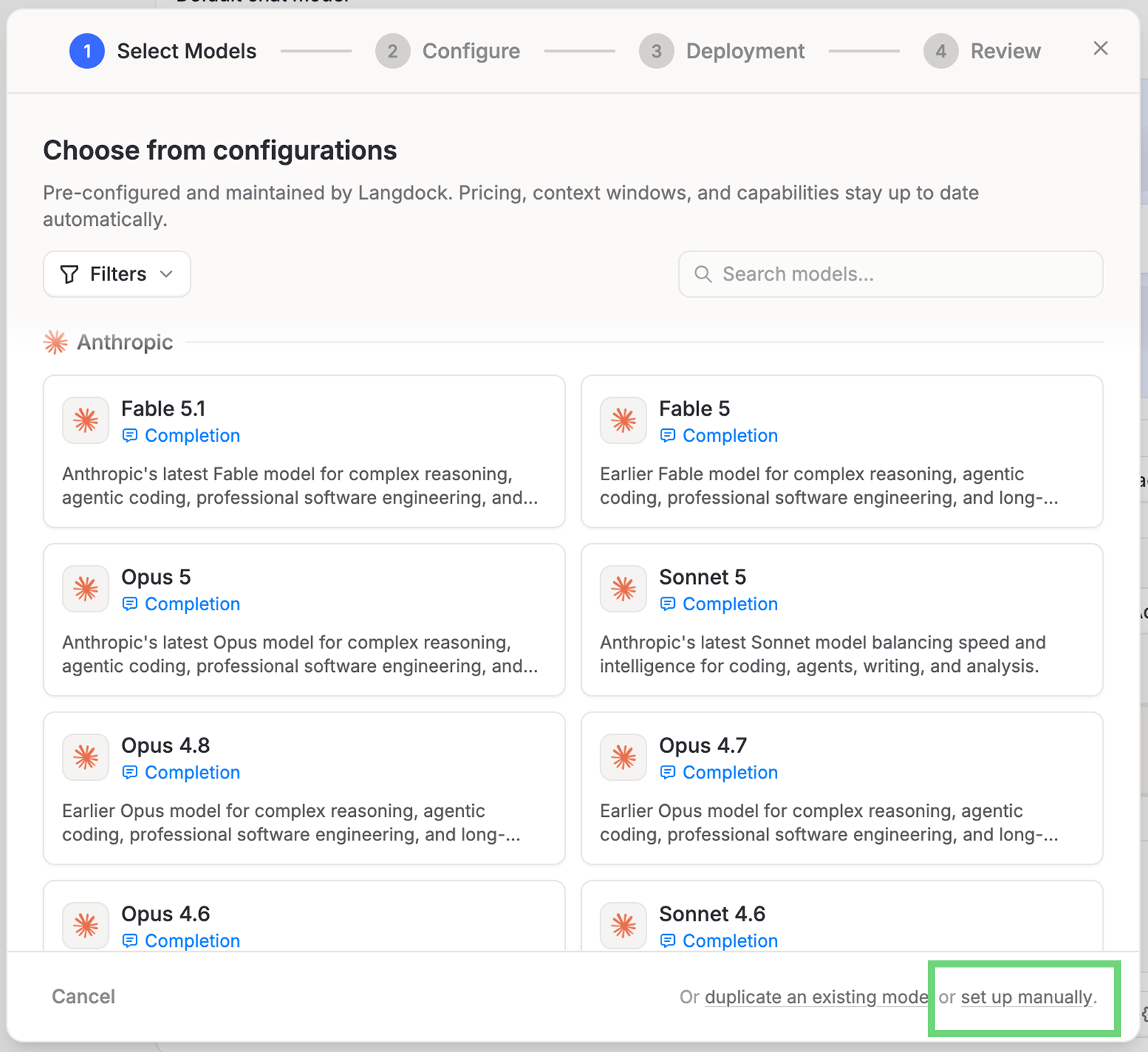Click the Completion label under Sonnet 5
This screenshot has height=1052, width=1148.
(x=730, y=604)
